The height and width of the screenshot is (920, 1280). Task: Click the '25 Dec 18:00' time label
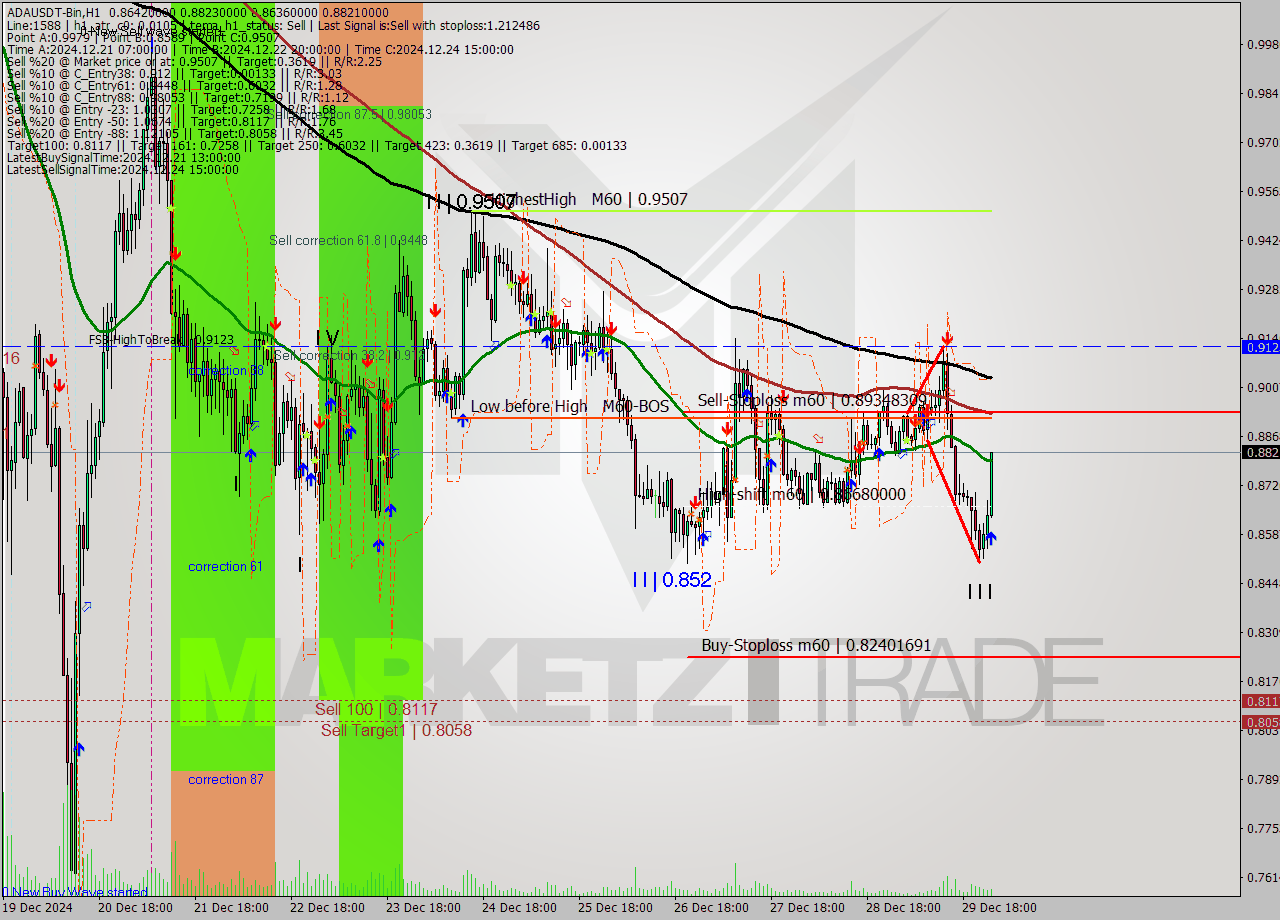[x=614, y=908]
